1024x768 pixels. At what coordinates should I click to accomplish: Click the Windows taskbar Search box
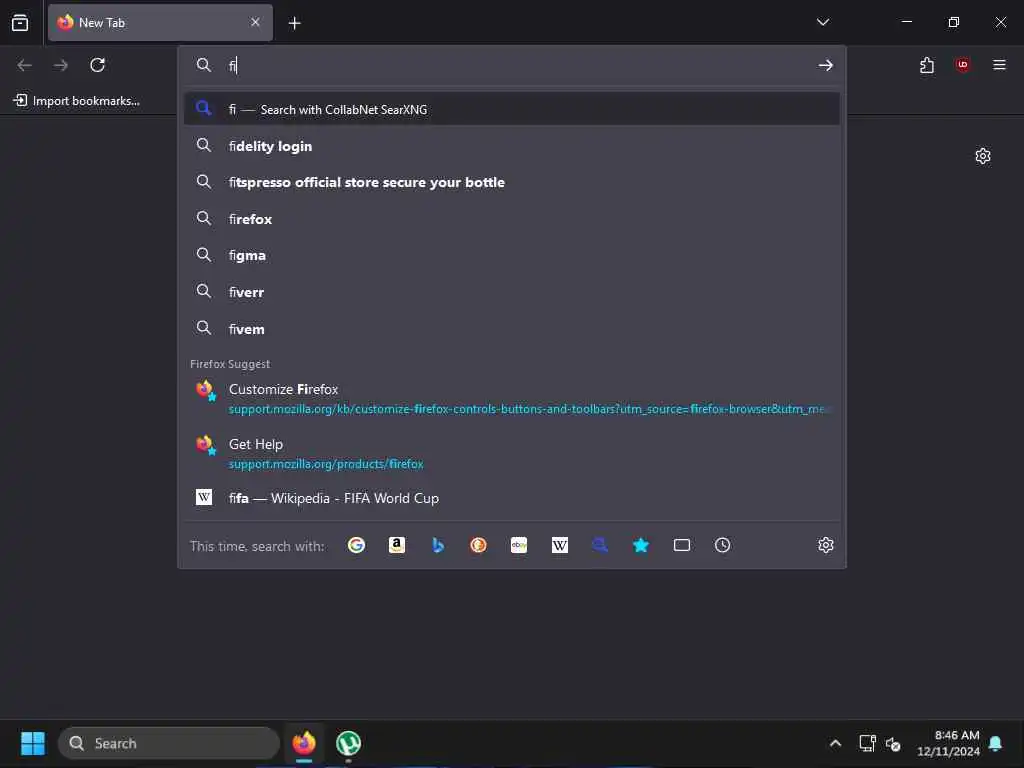point(168,743)
